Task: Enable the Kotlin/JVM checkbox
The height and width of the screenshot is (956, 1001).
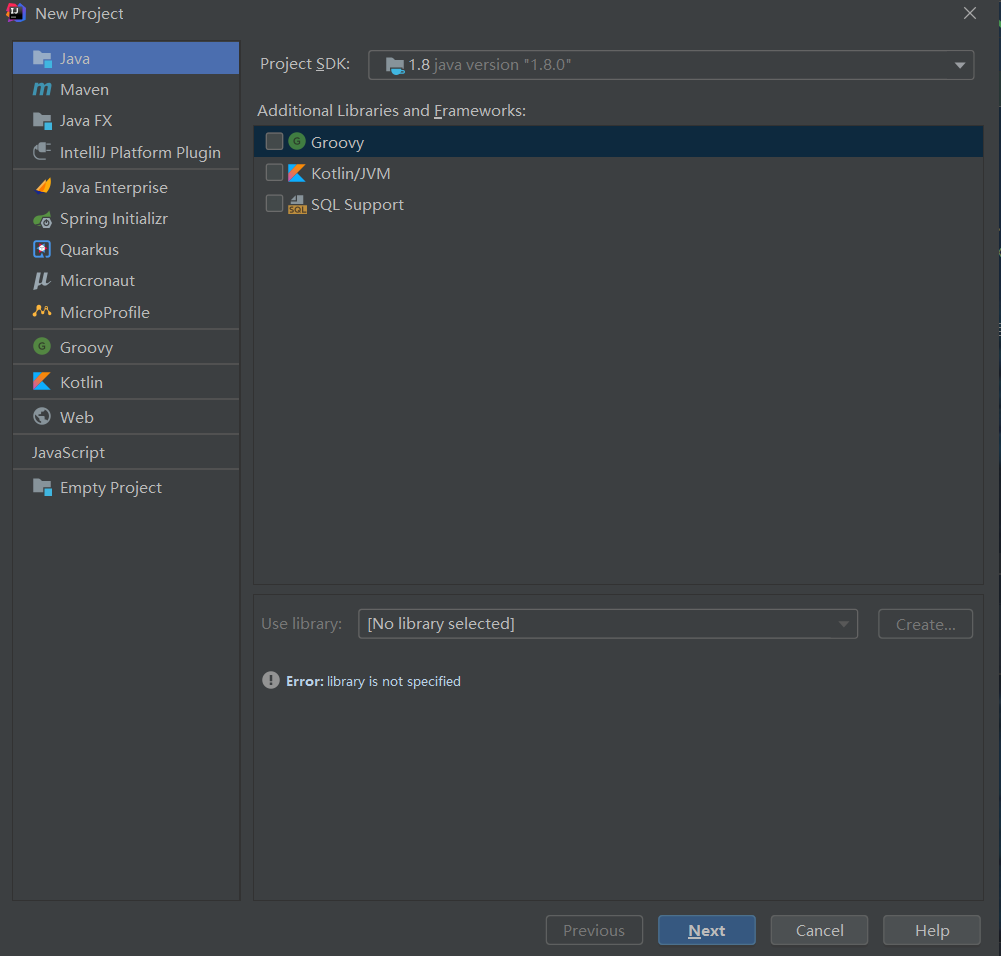Action: coord(275,172)
